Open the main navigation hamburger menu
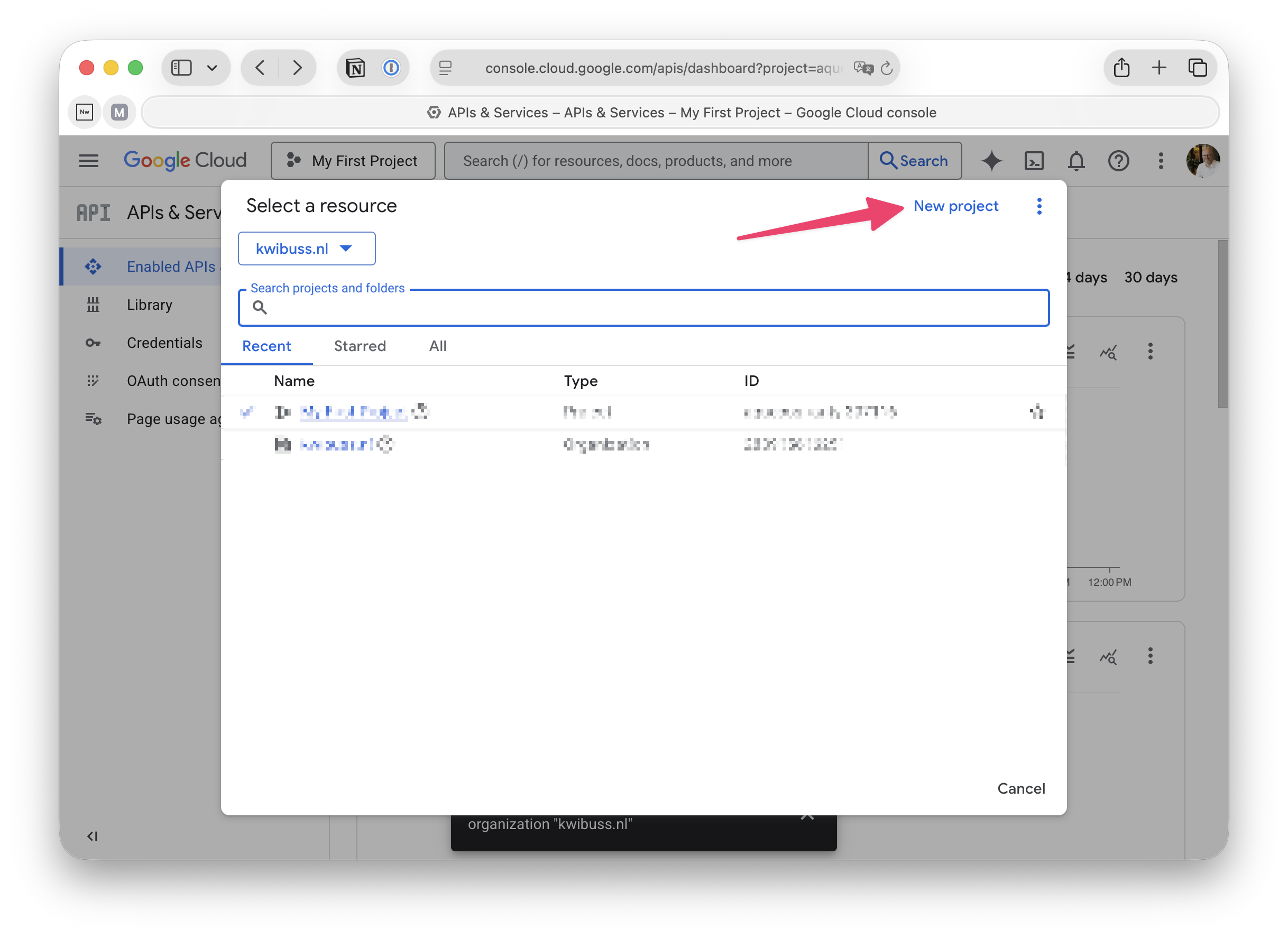This screenshot has height=938, width=1288. [x=89, y=161]
